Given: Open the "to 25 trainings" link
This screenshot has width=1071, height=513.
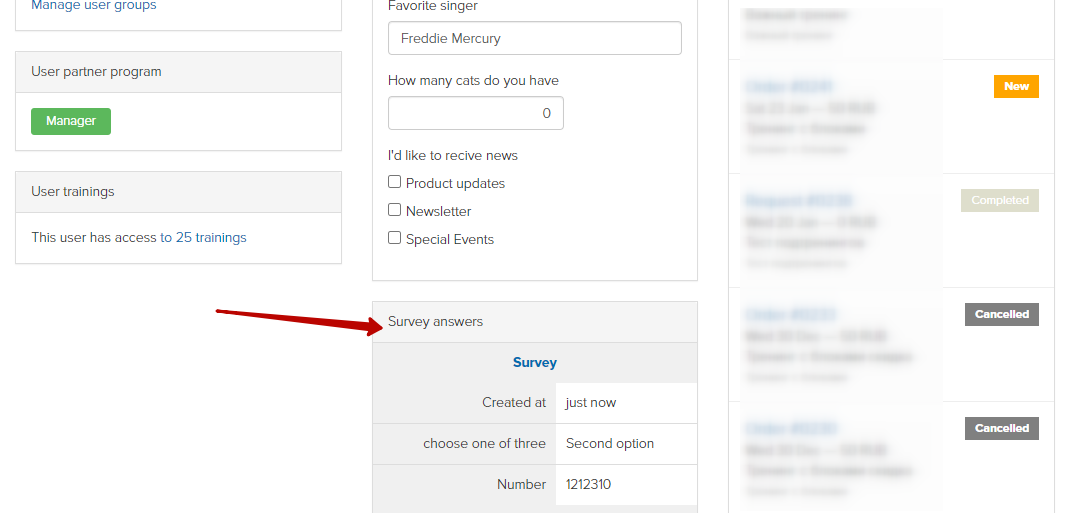Looking at the screenshot, I should [203, 238].
